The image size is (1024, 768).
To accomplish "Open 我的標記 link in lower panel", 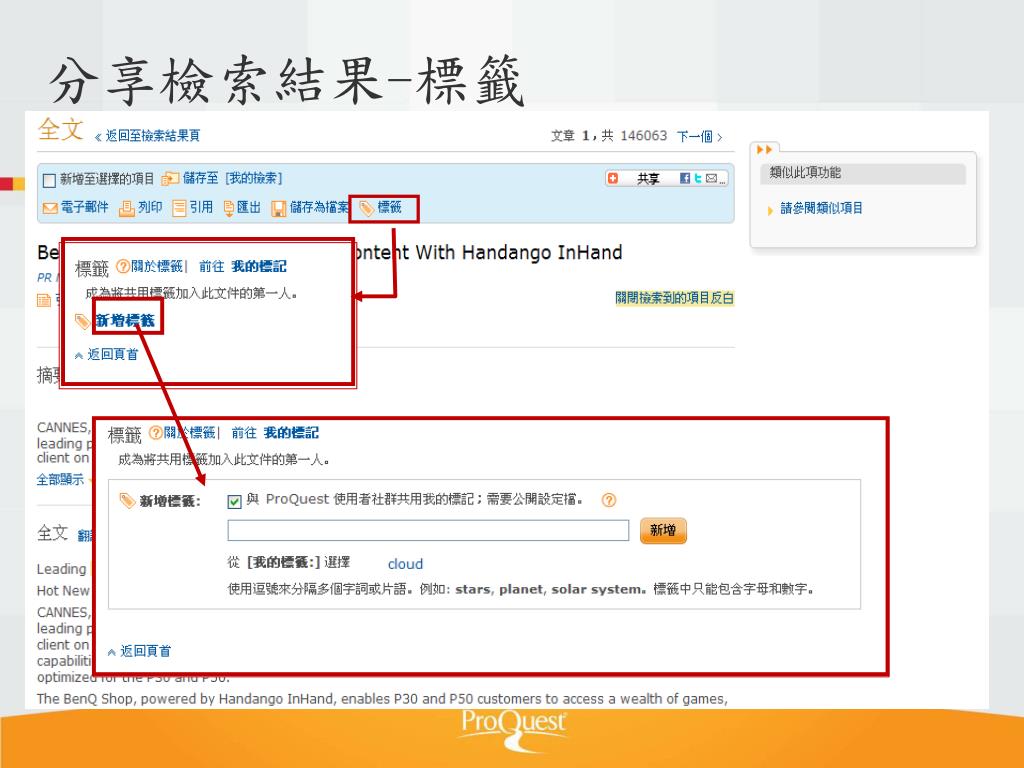I will 291,433.
